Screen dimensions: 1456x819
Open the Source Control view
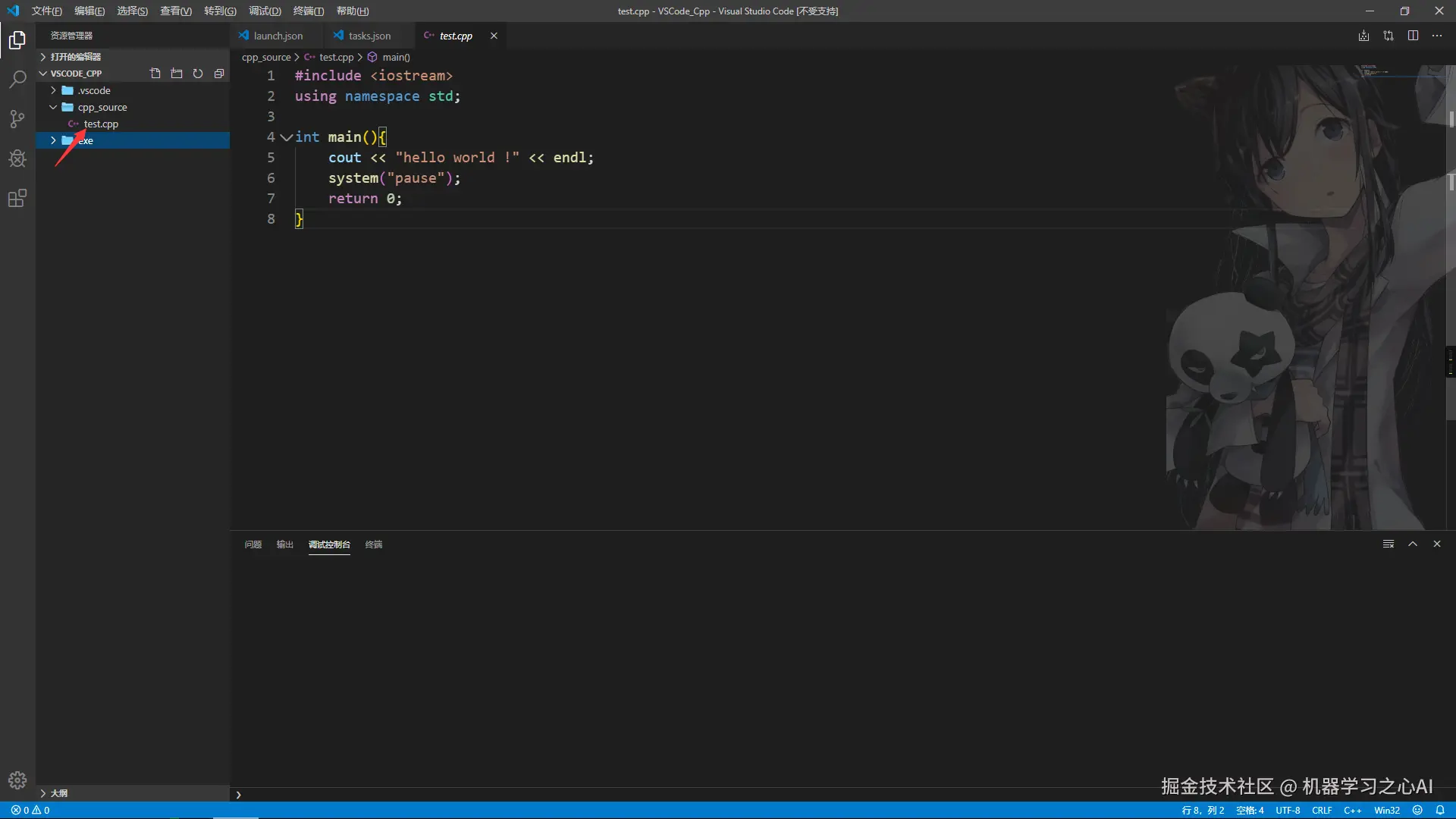pos(17,119)
